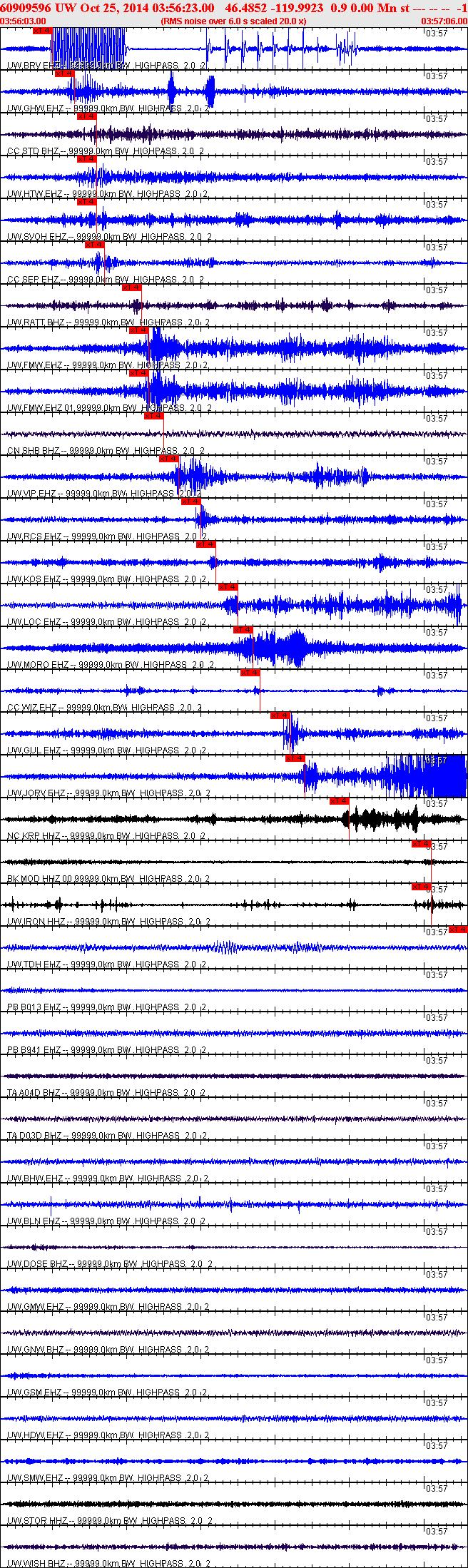Click the pick marker on the UW.MORO trace

coord(243,629)
